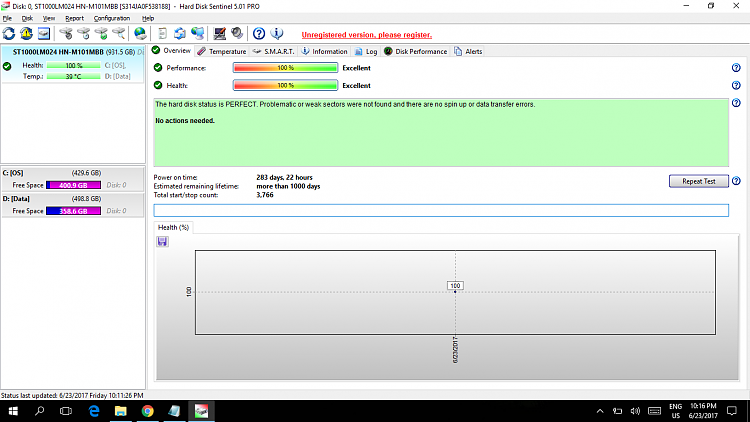Switch to the S.M.A.R.T. tab
Screen dimensions: 750x422
click(273, 51)
